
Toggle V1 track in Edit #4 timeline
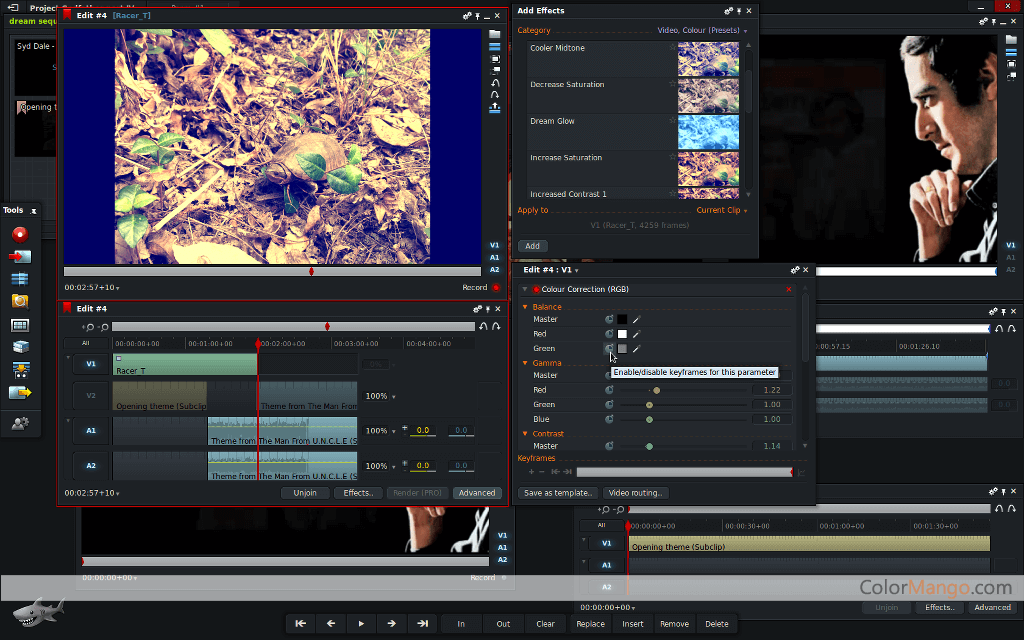click(91, 364)
